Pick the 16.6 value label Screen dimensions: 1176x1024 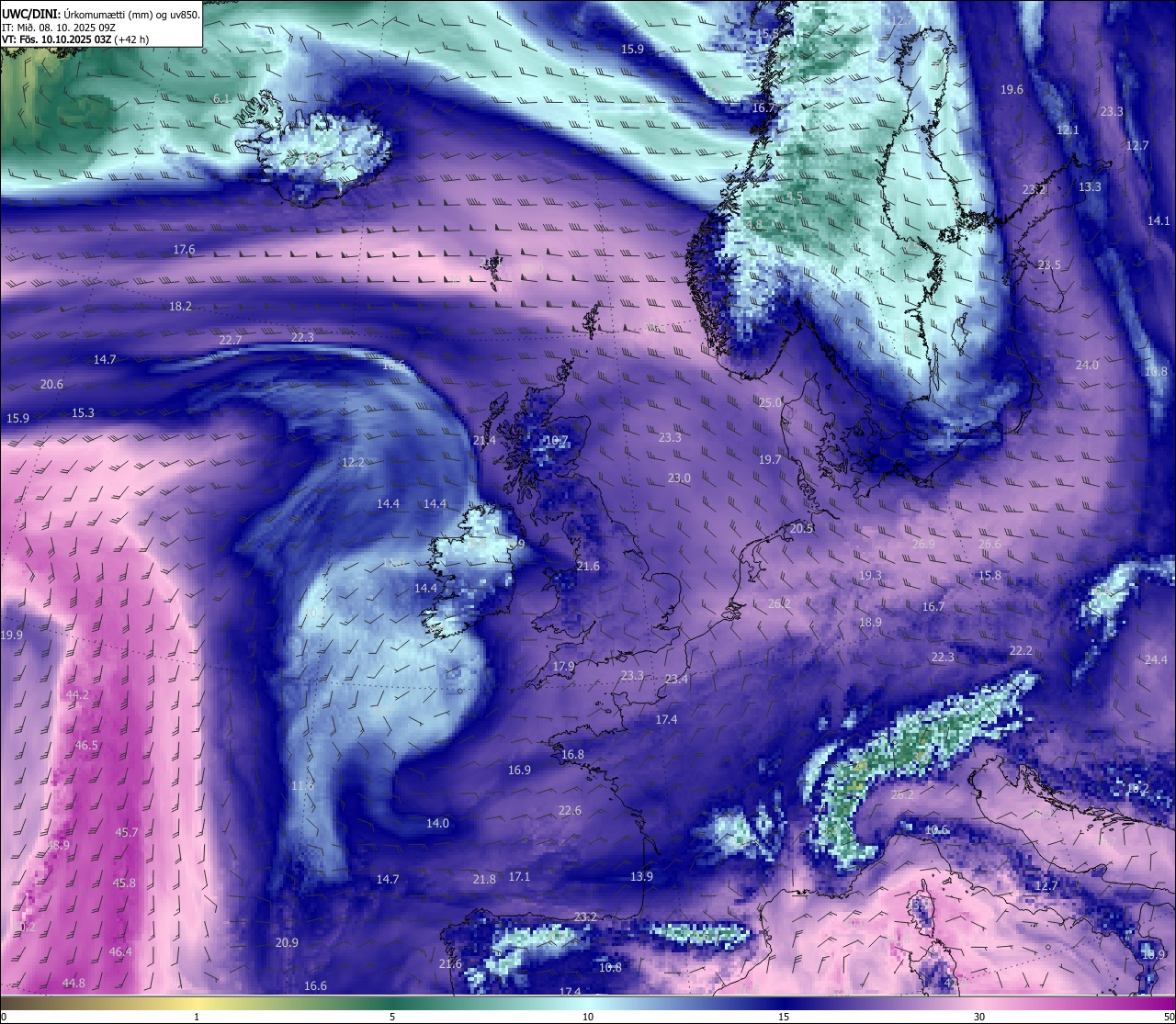[315, 985]
